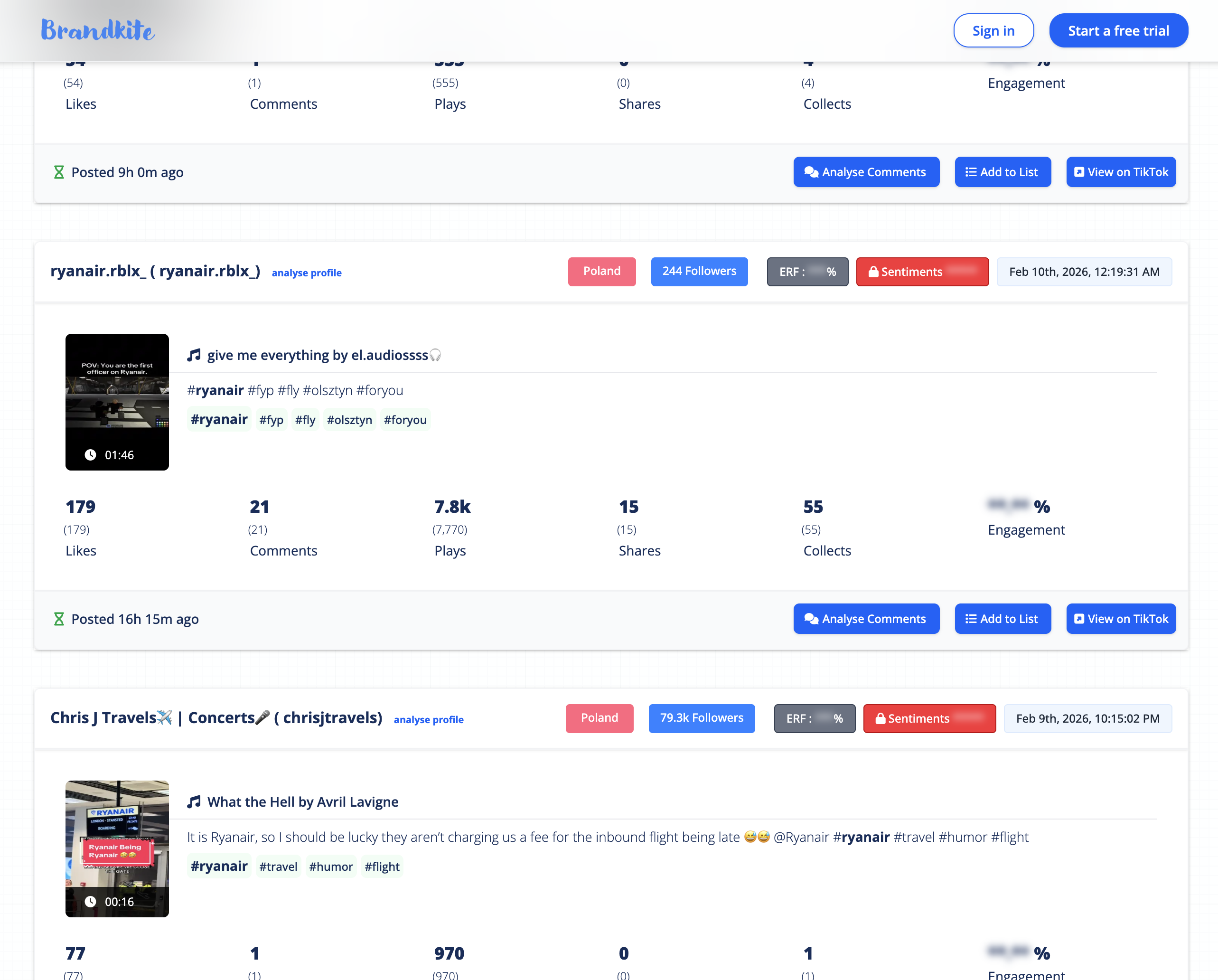Click the ERF percentage badge for chrisjtravels
Viewport: 1218px width, 980px height.
coord(815,718)
